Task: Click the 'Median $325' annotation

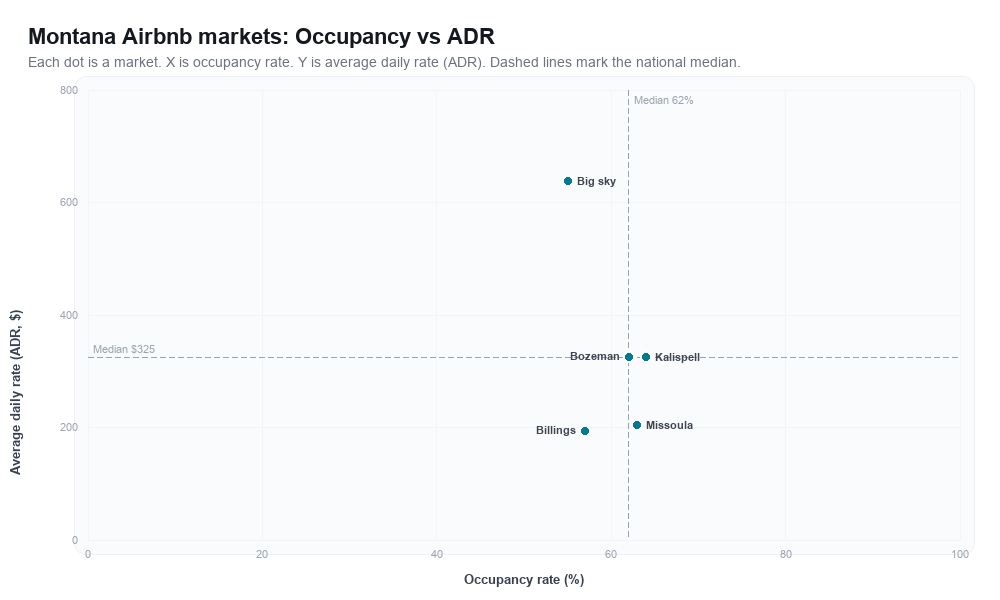Action: 124,349
